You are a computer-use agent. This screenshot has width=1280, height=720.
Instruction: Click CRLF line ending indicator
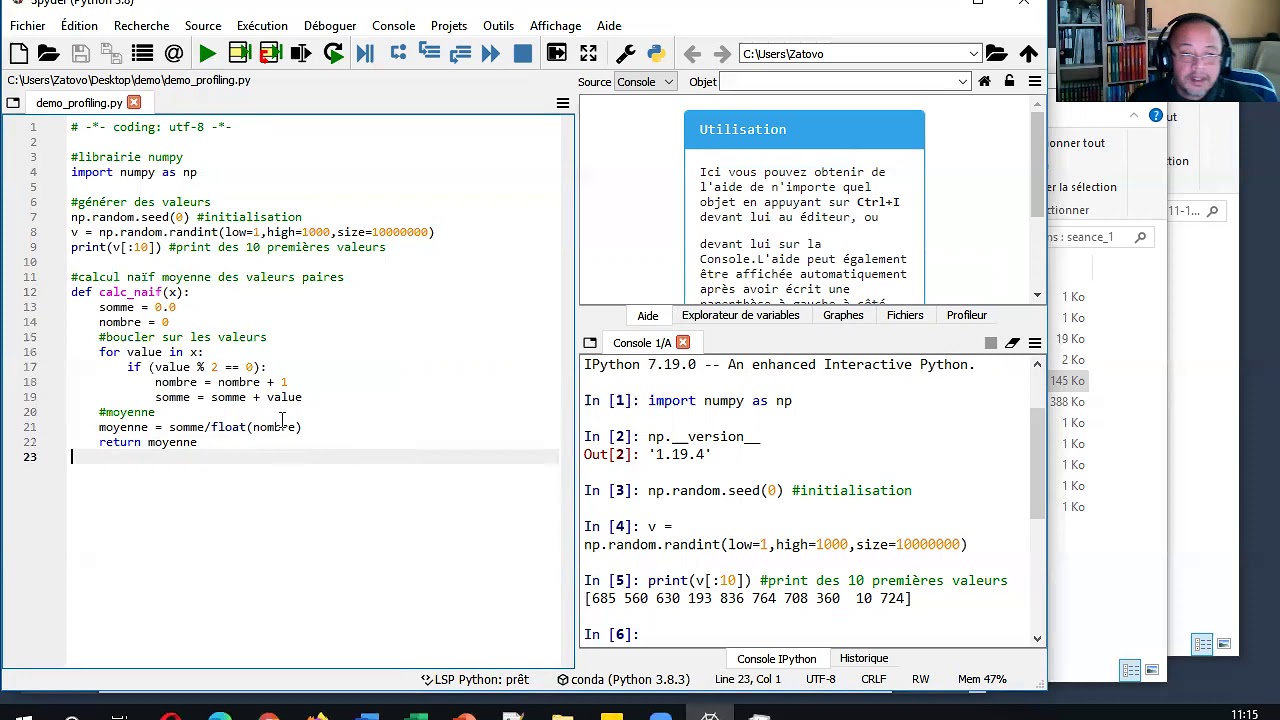point(873,680)
